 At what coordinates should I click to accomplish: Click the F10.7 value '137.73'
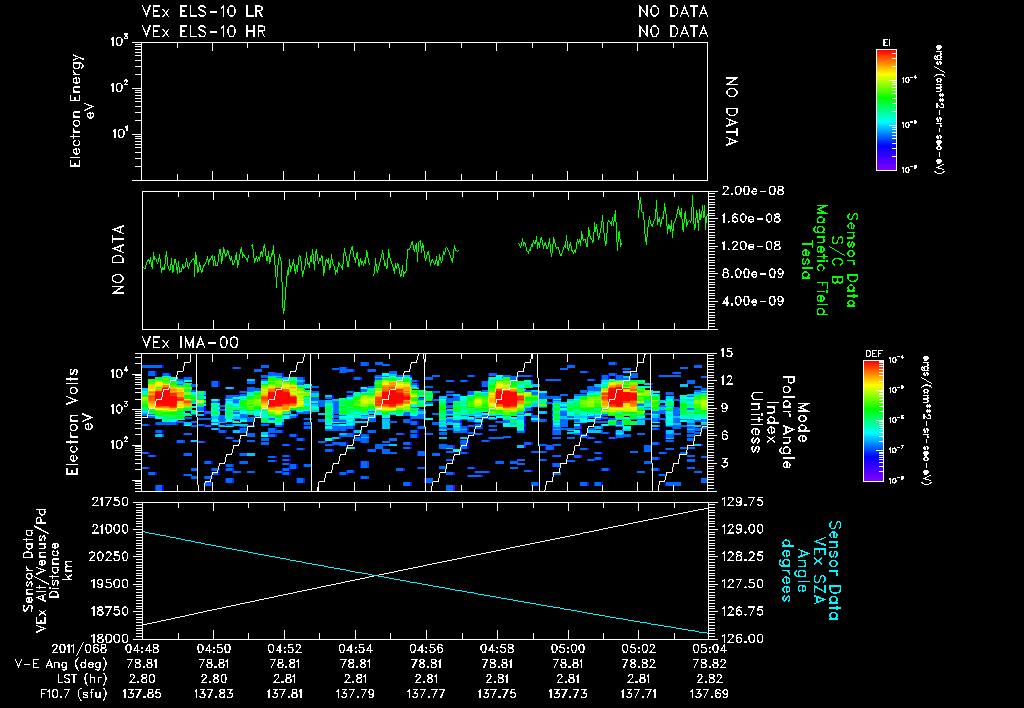point(568,694)
